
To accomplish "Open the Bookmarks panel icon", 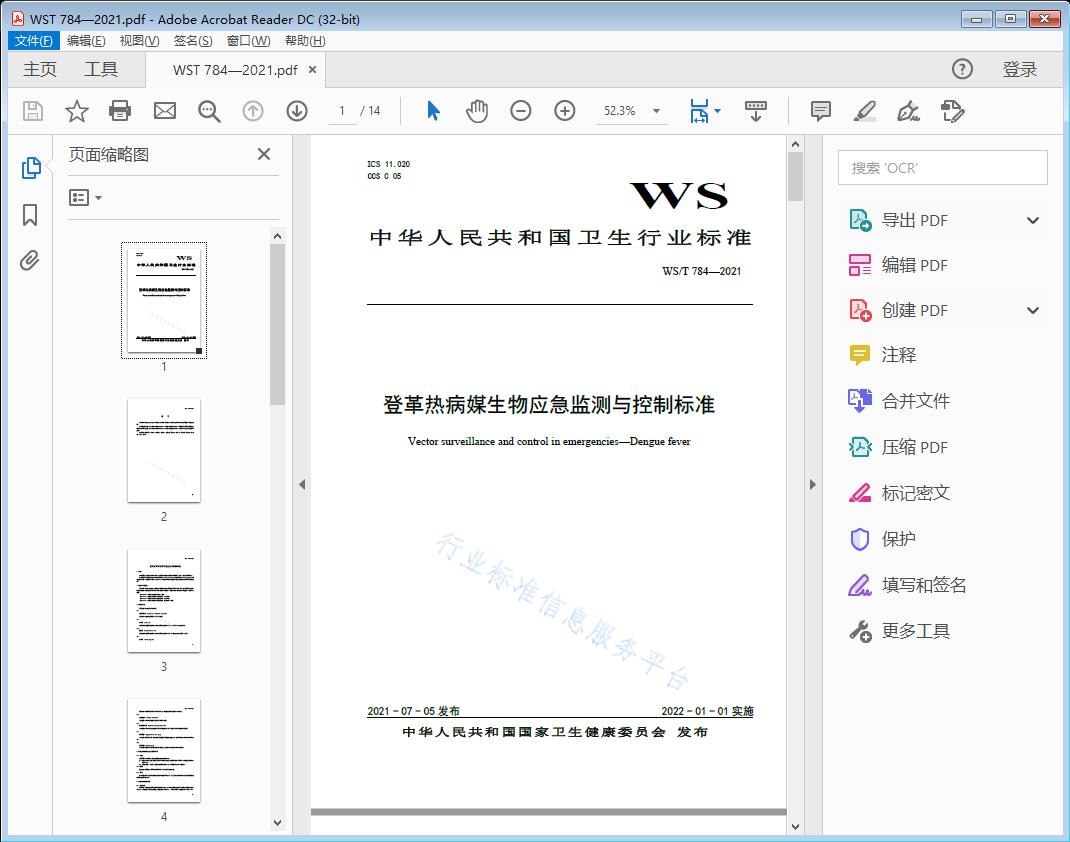I will point(30,215).
